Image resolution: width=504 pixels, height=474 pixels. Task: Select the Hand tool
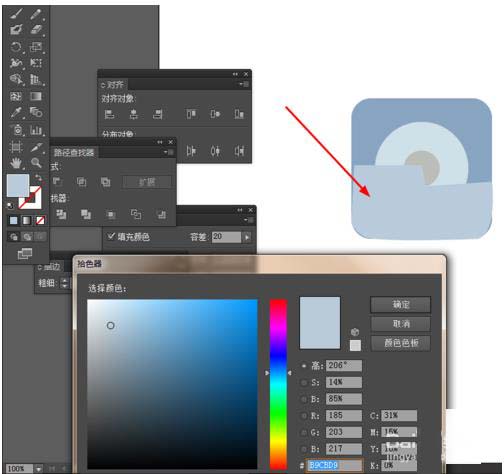16,163
